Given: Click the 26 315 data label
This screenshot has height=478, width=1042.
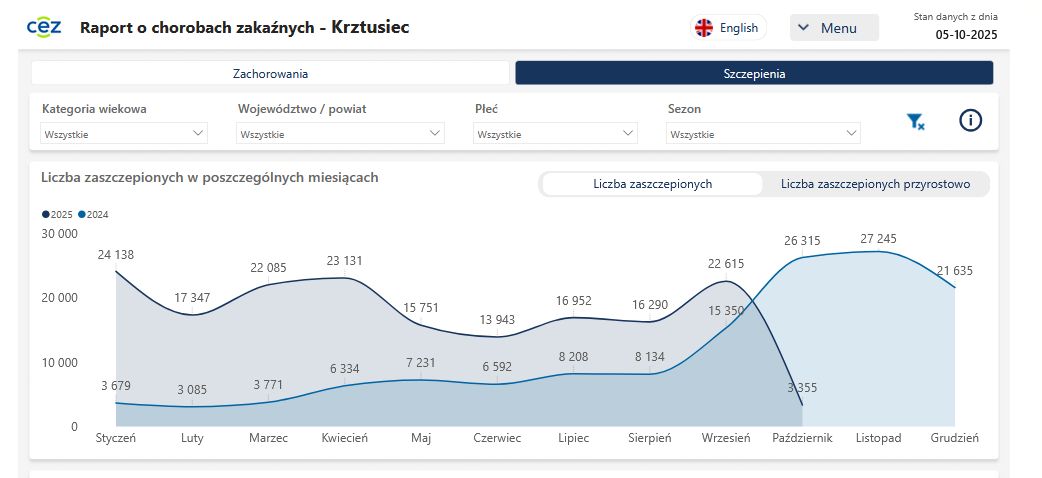Looking at the screenshot, I should (x=802, y=241).
